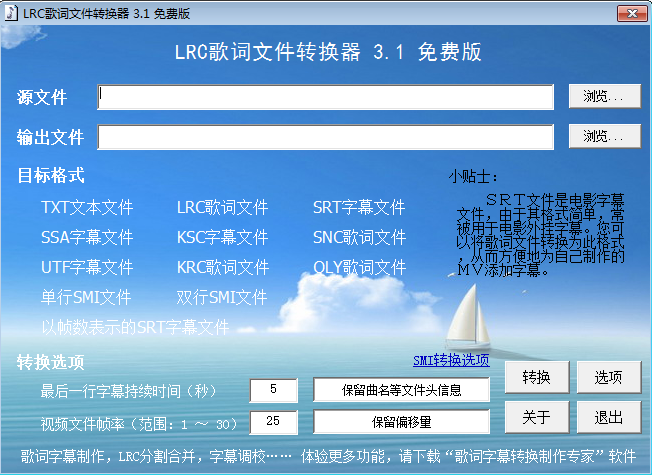Choose 单行SMI文件 format option

(86, 297)
